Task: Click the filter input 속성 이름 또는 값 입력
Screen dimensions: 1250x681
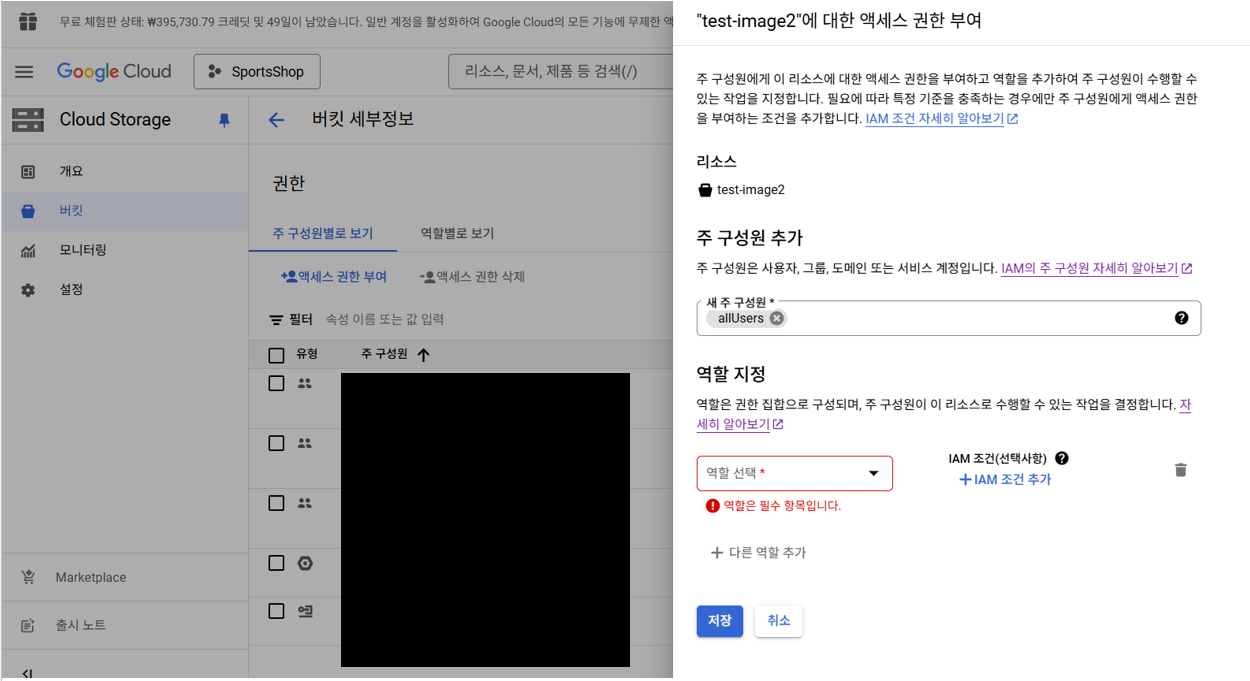Action: pos(385,320)
